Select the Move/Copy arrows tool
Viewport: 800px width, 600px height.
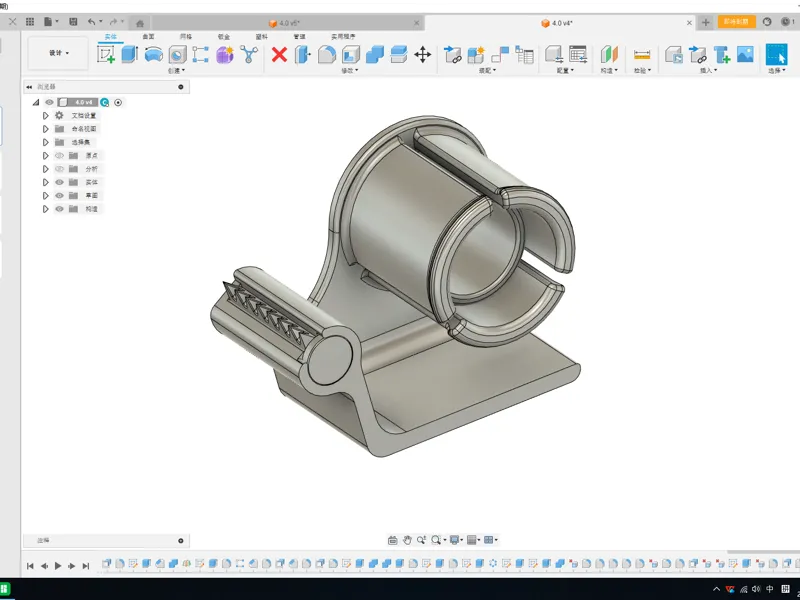click(x=422, y=54)
